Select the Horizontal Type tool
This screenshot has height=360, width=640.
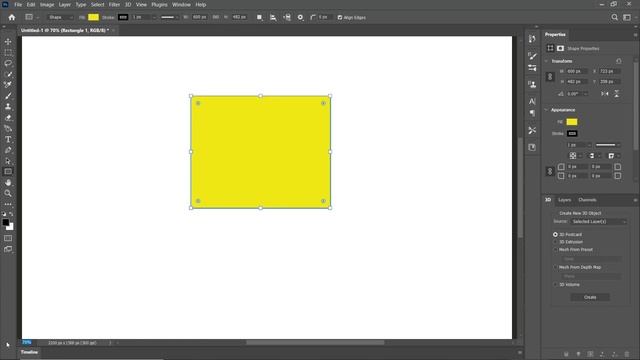pyautogui.click(x=8, y=139)
